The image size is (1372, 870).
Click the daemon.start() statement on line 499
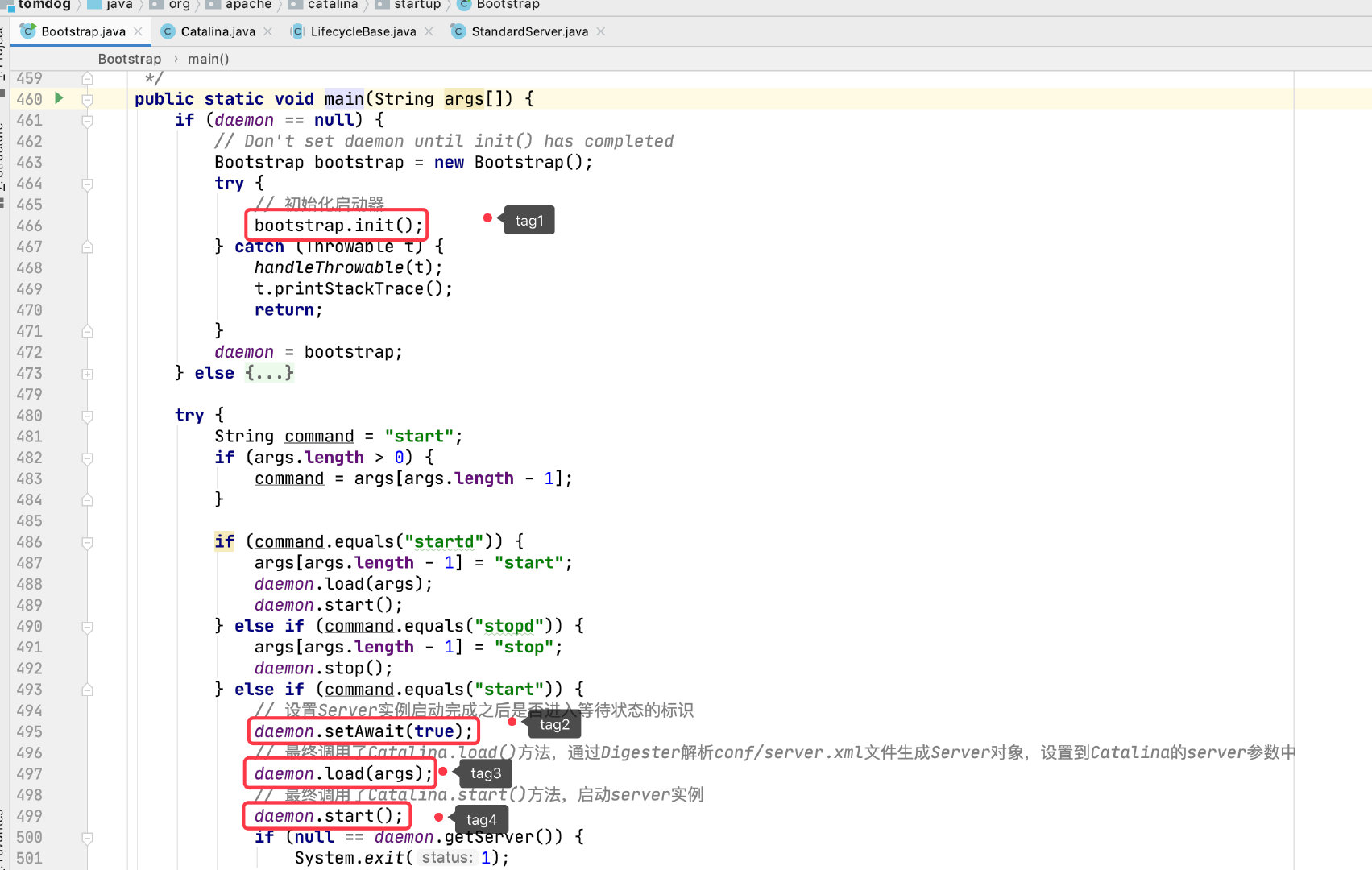(328, 816)
